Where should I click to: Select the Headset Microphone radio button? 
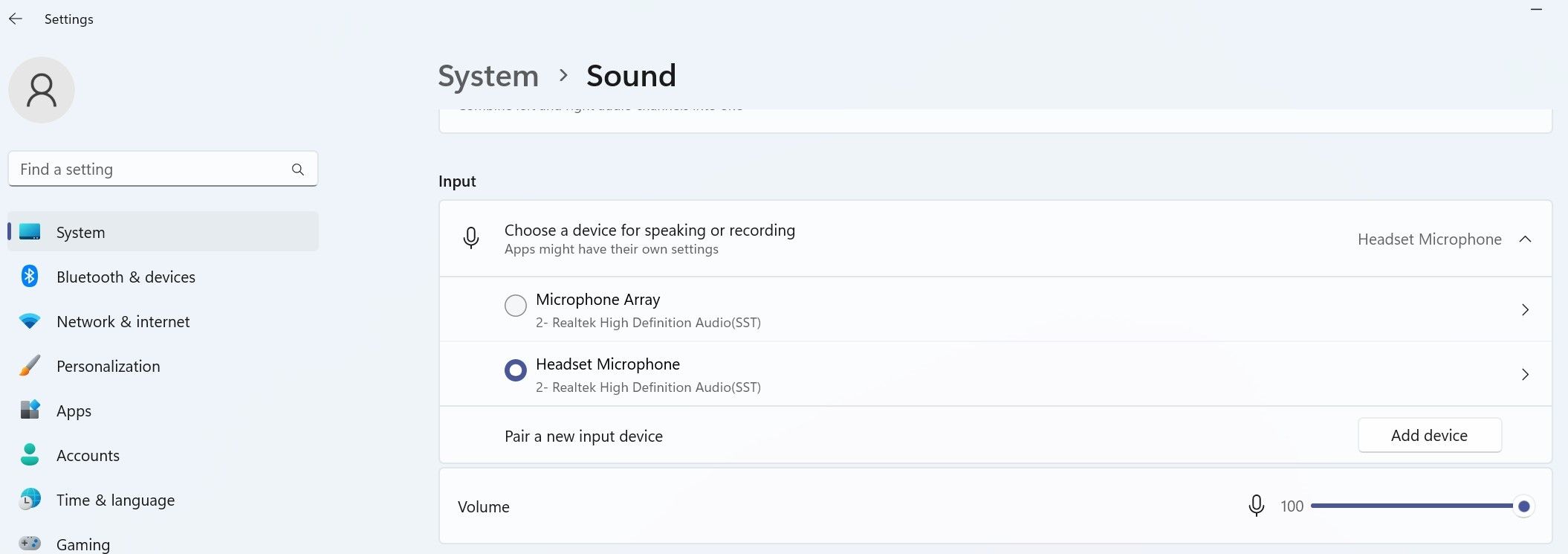point(515,370)
